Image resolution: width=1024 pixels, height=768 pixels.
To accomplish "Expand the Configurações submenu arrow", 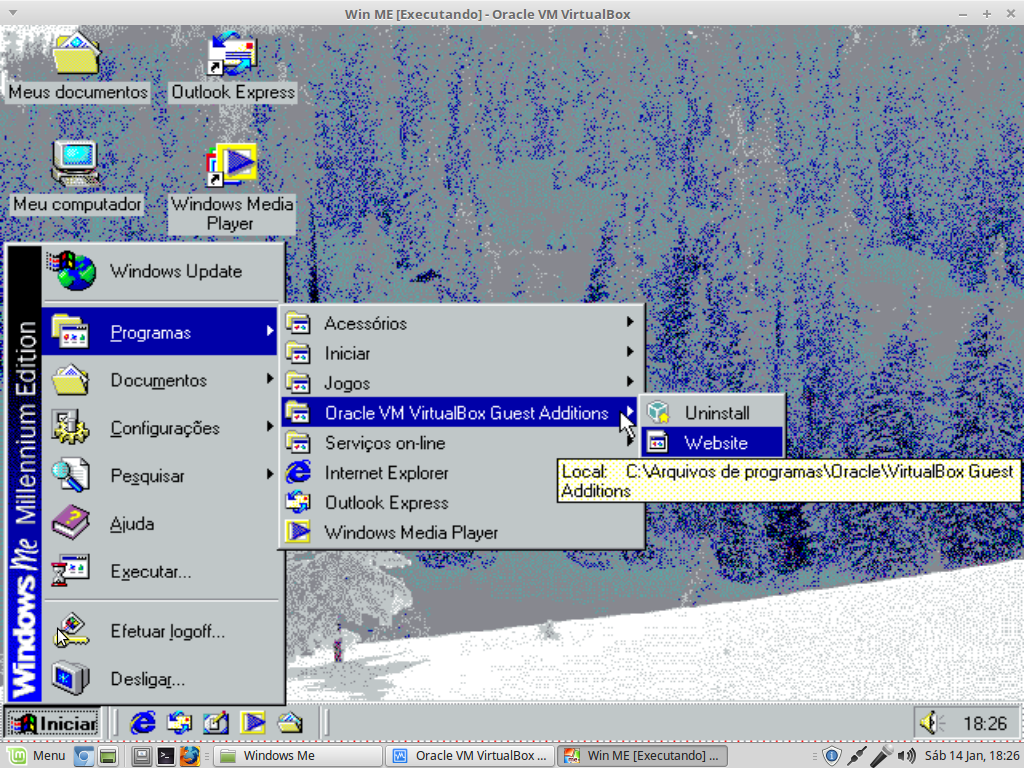I will pyautogui.click(x=270, y=426).
